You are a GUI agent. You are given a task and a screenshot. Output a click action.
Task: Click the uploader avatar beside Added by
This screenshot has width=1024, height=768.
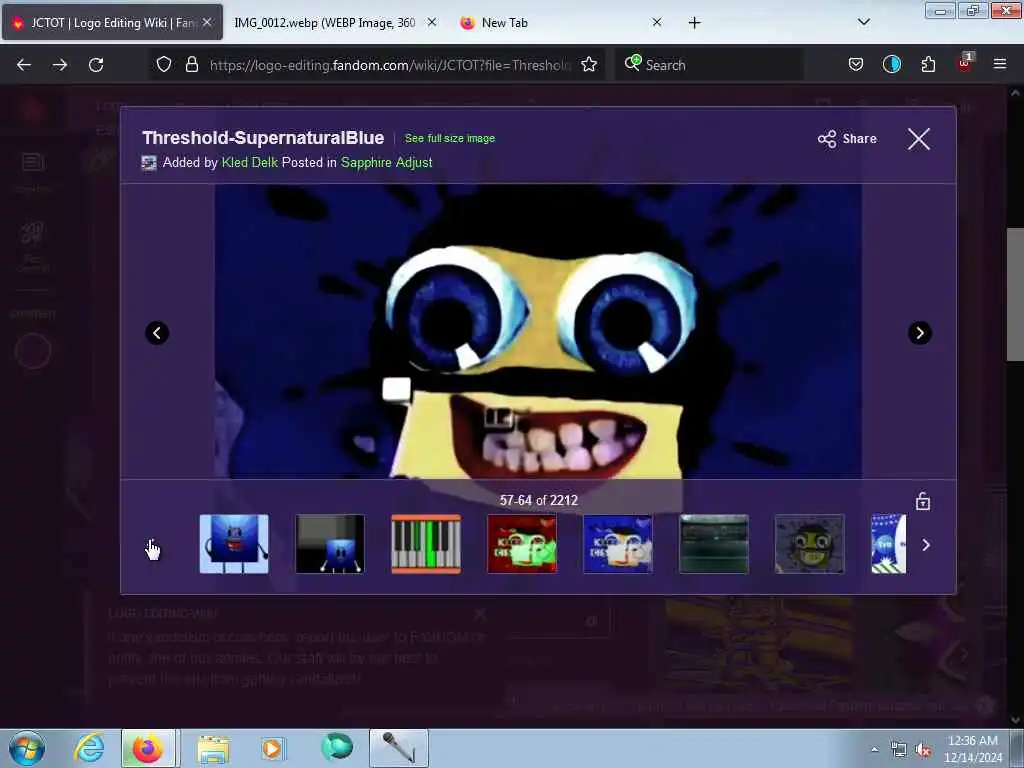click(x=149, y=163)
